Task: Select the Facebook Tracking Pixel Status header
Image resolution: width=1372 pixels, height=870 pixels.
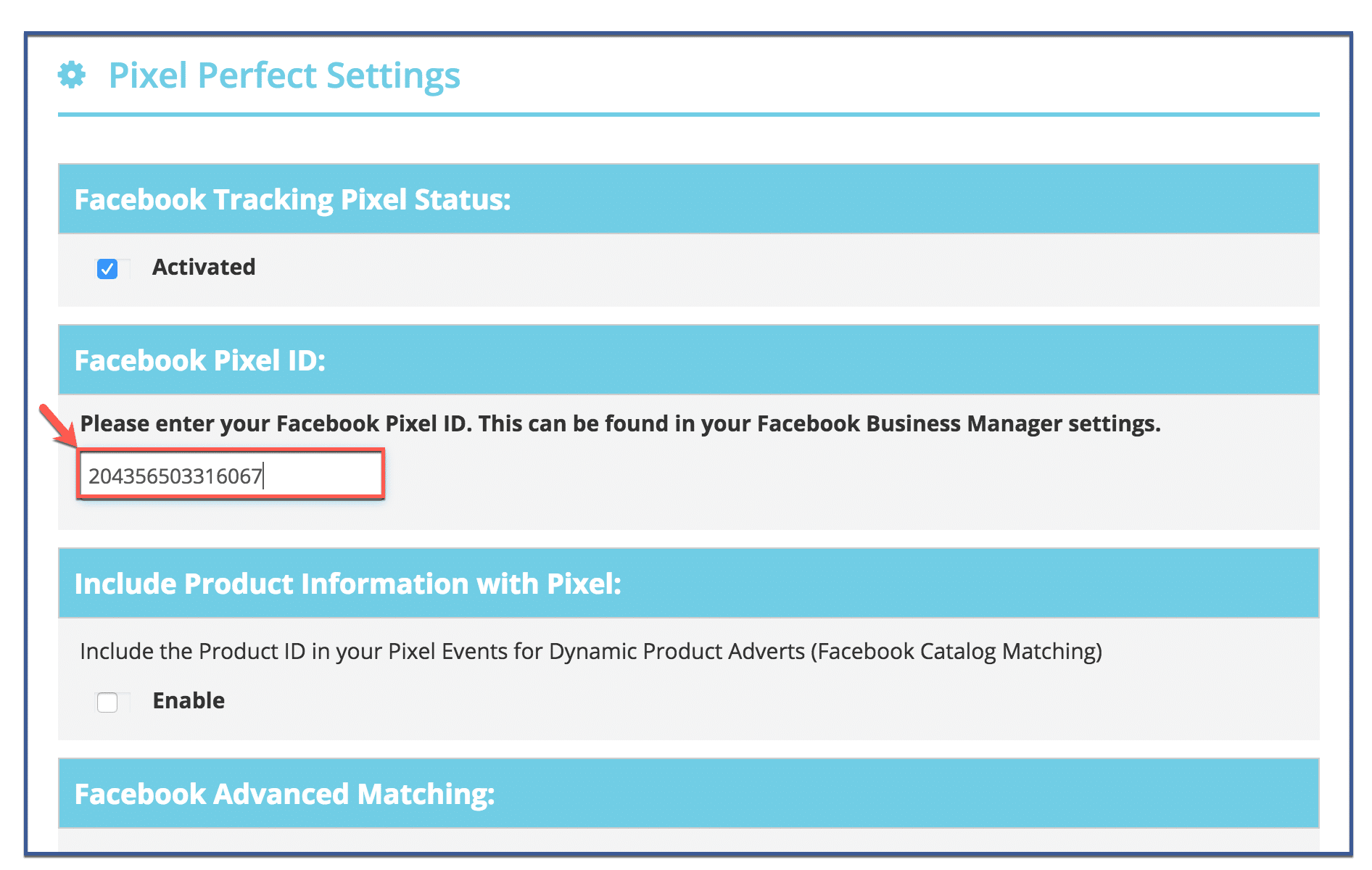Action: tap(688, 199)
